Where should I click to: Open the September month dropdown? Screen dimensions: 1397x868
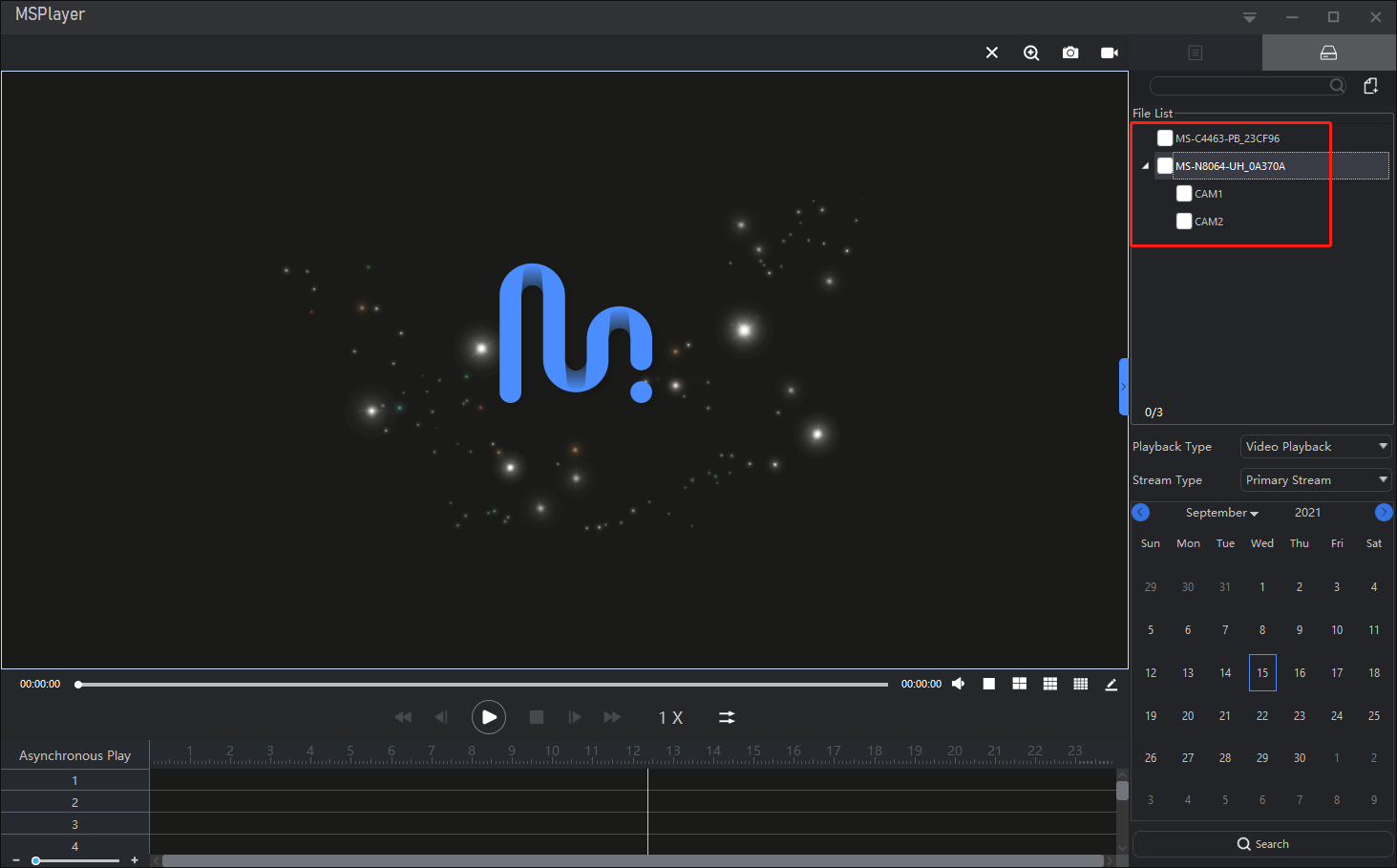tap(1222, 513)
